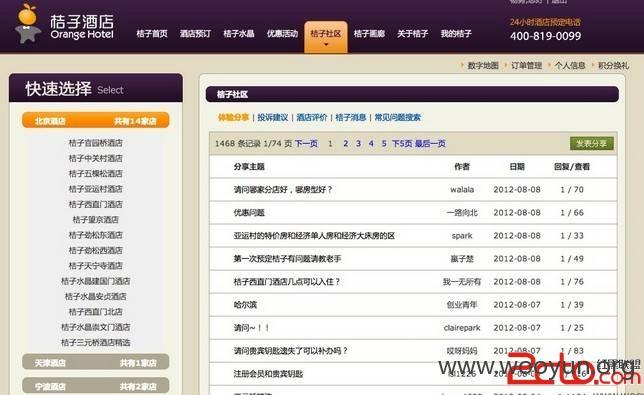Select 桔子三元桥酒店精选 in the sidebar
This screenshot has height=395, width=644.
pos(96,342)
